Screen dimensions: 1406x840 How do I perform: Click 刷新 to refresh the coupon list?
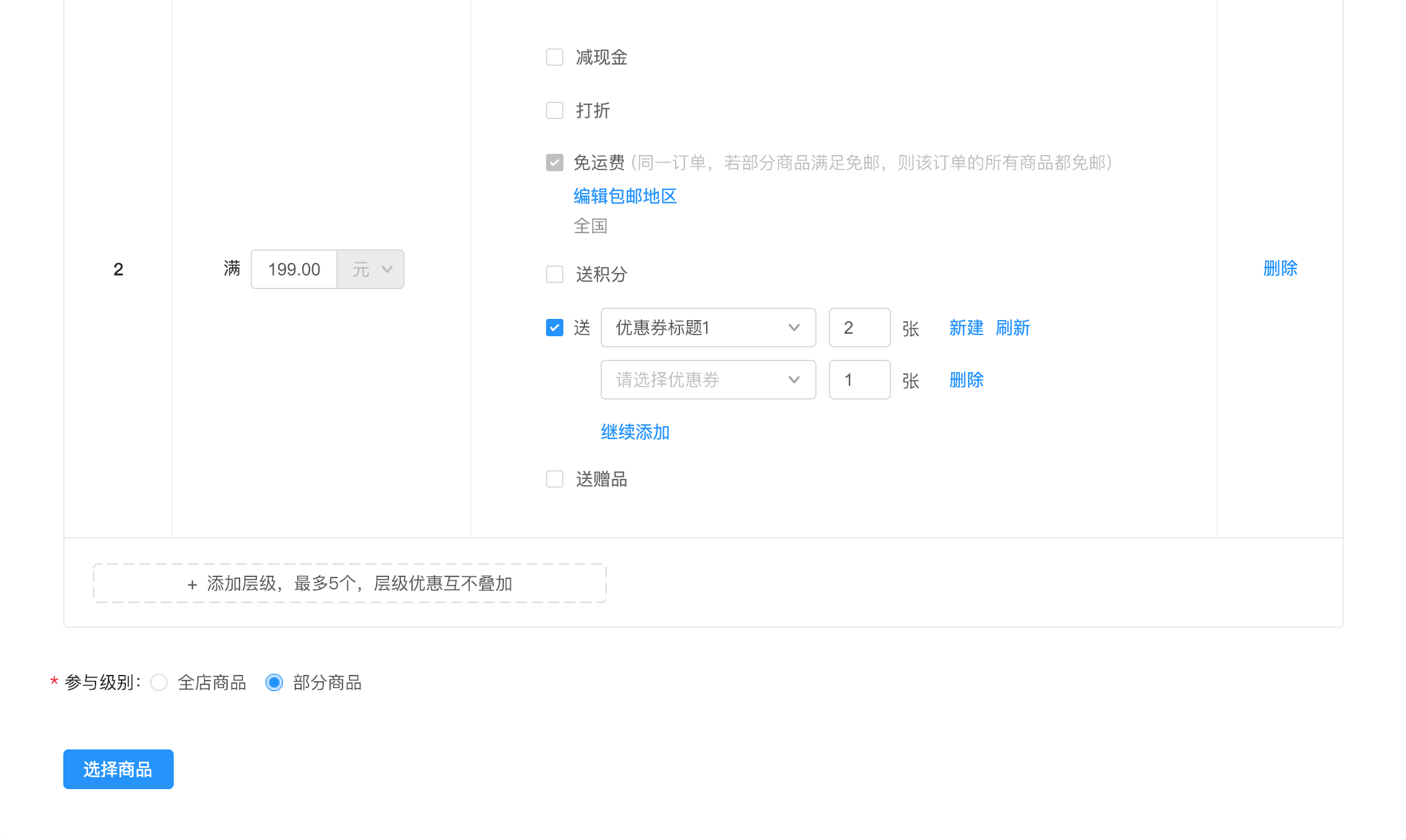point(1013,328)
